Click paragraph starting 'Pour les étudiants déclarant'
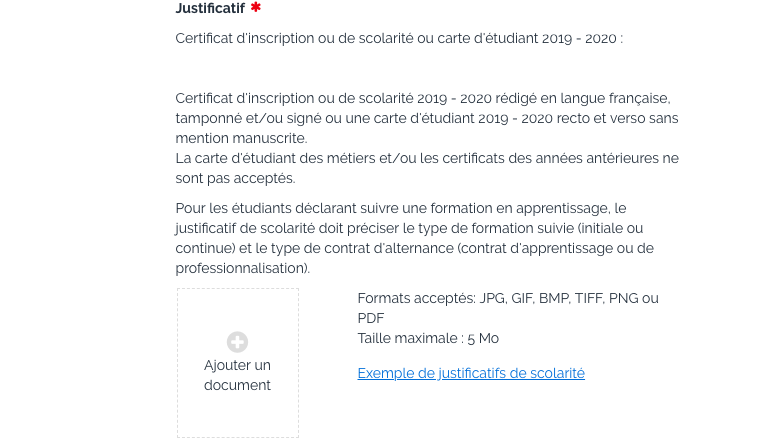 pos(414,238)
